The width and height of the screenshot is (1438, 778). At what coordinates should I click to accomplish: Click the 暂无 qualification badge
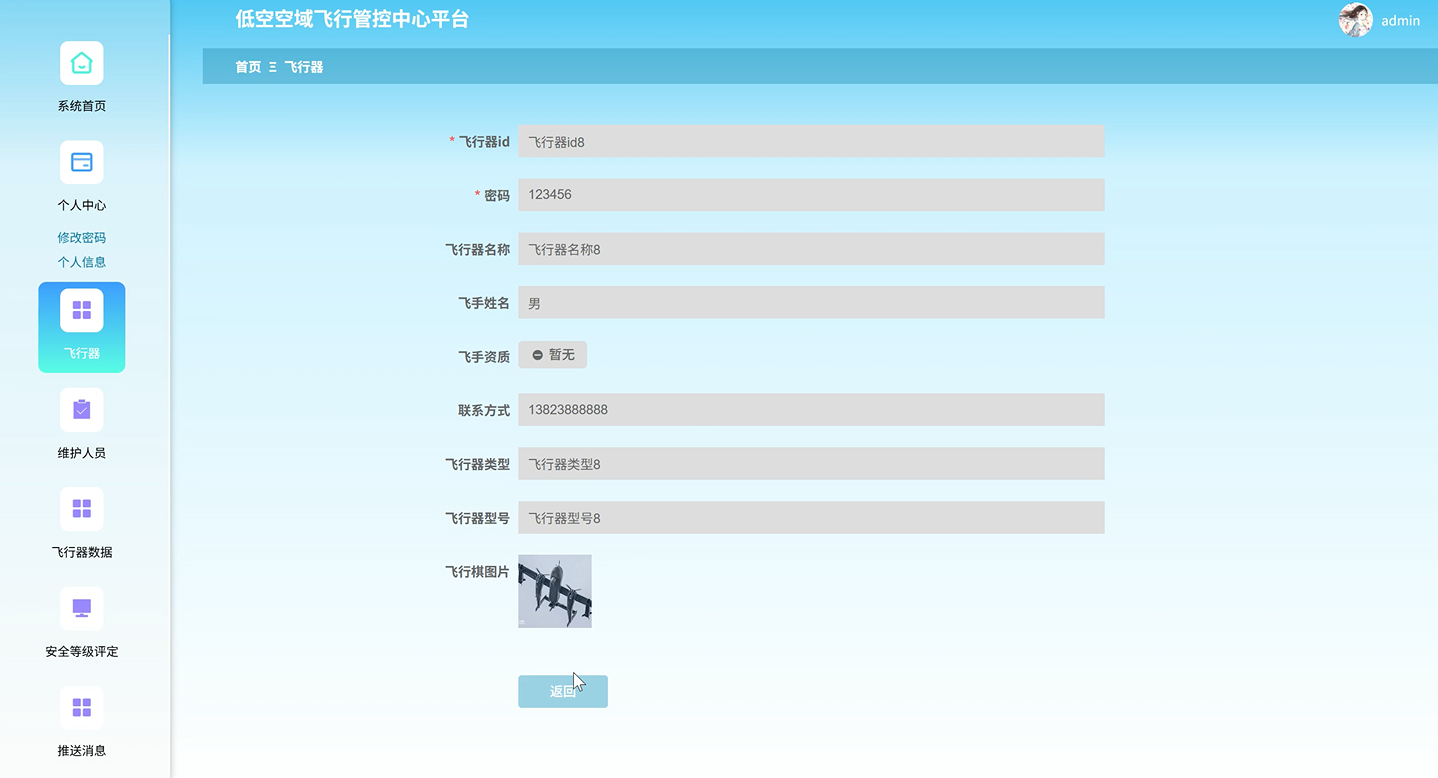(552, 354)
